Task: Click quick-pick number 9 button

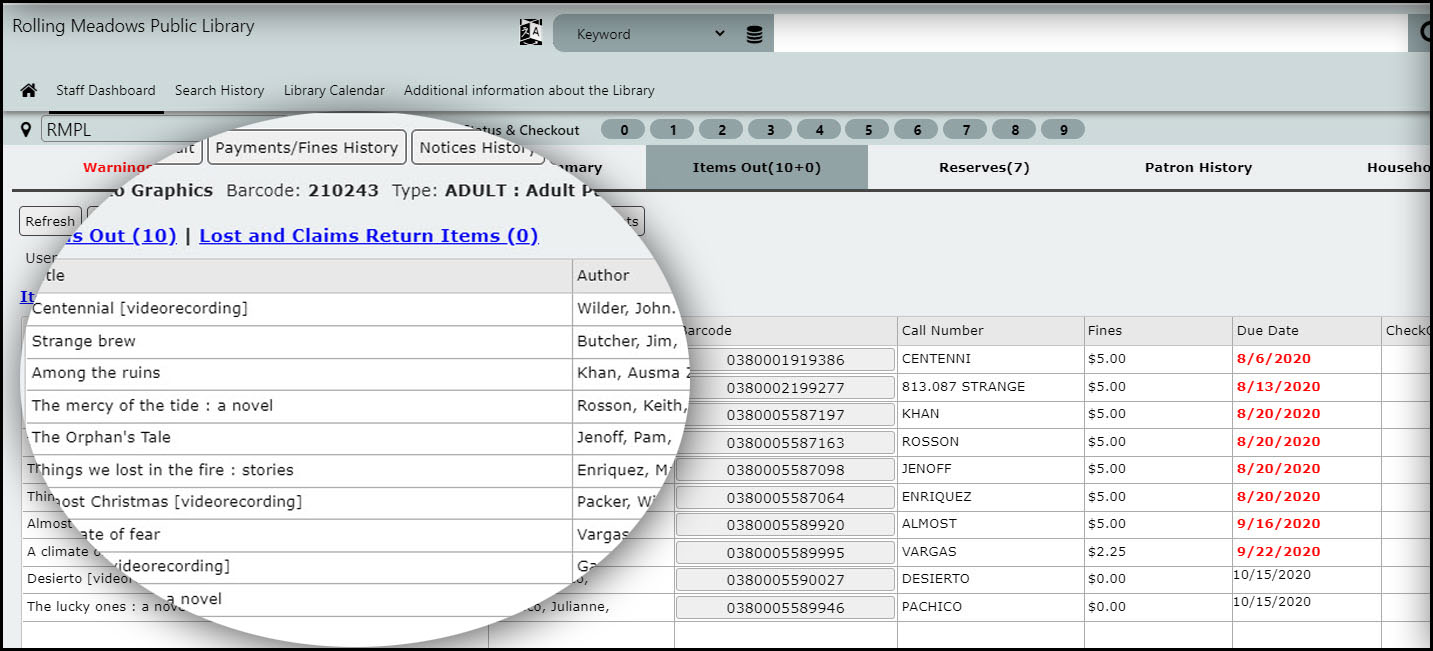Action: pos(1063,130)
